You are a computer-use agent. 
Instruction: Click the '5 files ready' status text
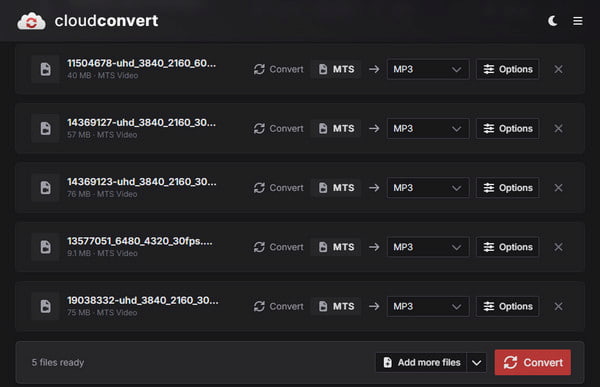tap(58, 363)
